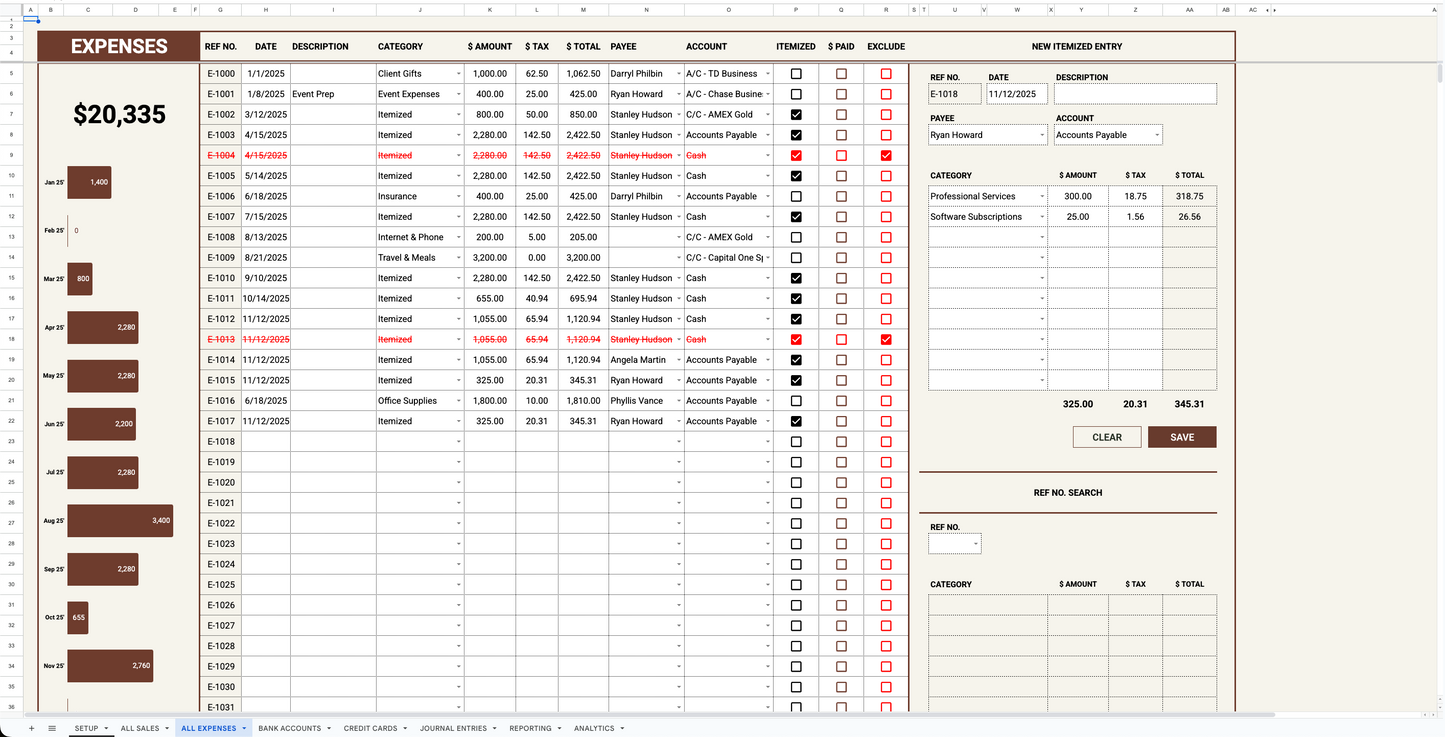The height and width of the screenshot is (737, 1445).
Task: Uncheck ITEMIZED for expense E-1002
Action: coord(796,114)
